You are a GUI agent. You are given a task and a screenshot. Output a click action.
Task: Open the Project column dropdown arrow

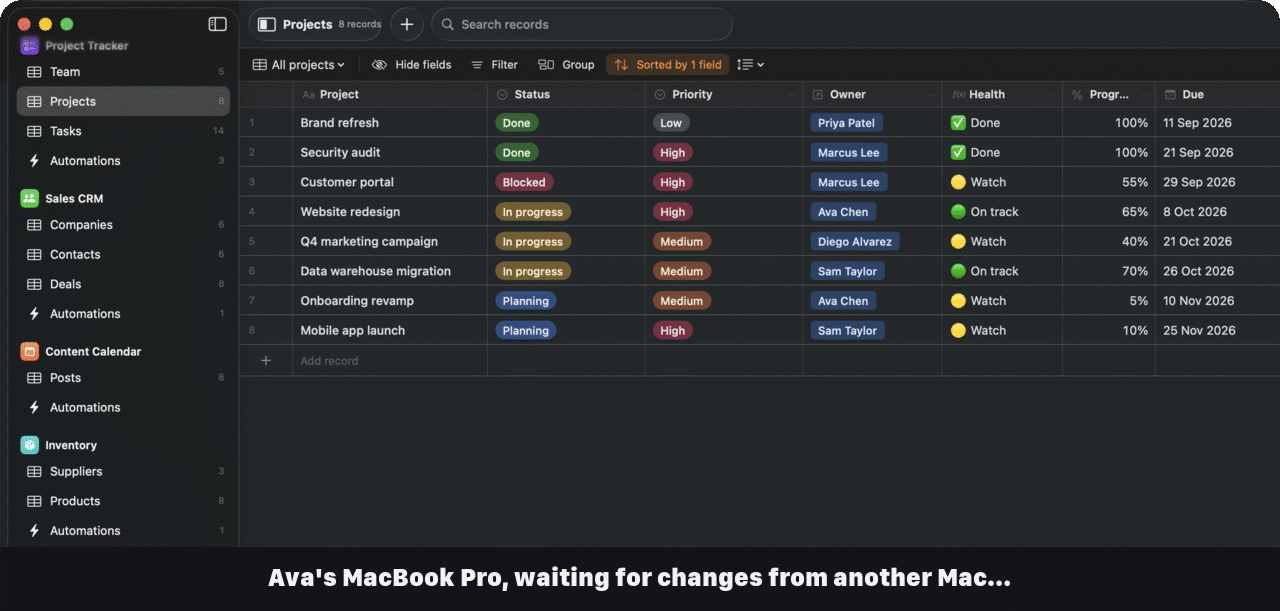pyautogui.click(x=476, y=95)
